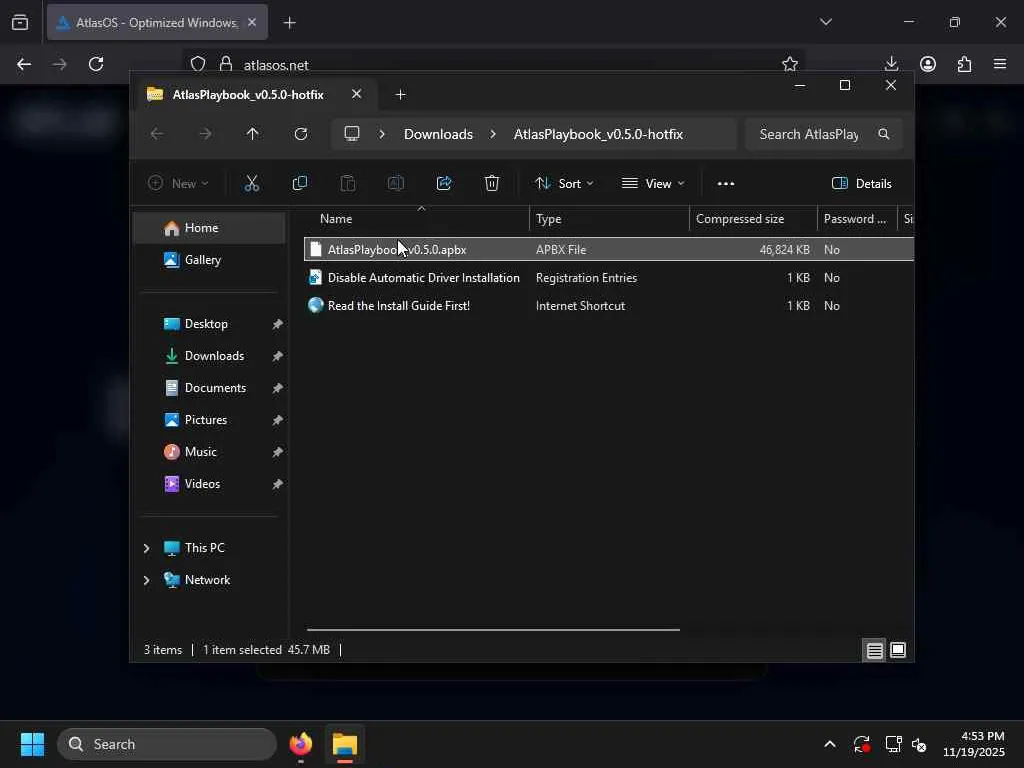Open Firefox hamburger application menu
Screen dimensions: 1024x768
tap(1000, 64)
